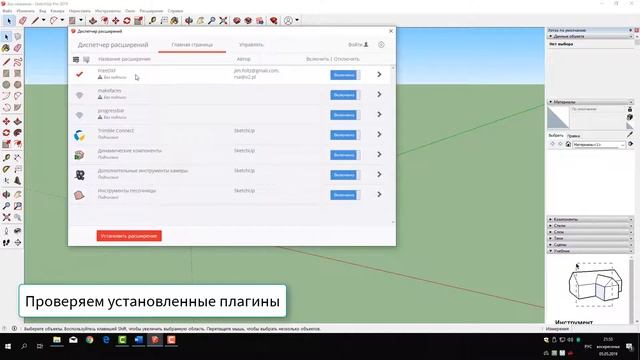The height and width of the screenshot is (360, 640).
Task: Click the Move tool in top toolbar
Action: pos(116,20)
